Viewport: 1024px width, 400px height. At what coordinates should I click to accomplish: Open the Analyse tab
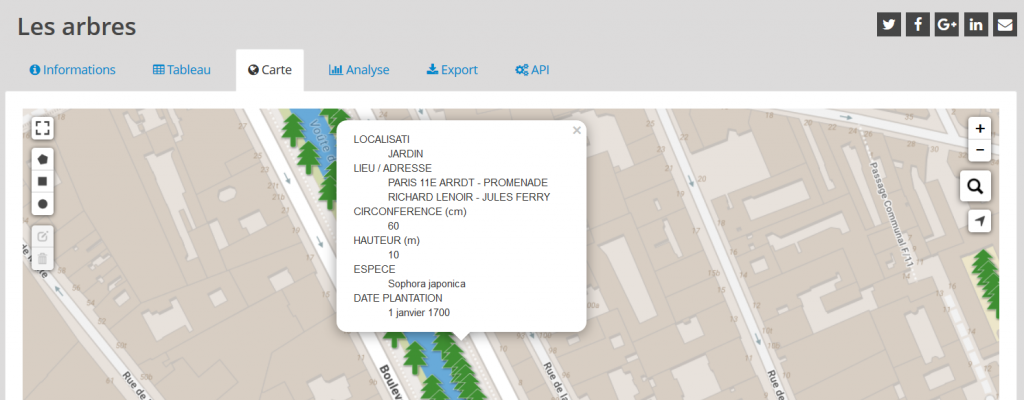coord(359,70)
